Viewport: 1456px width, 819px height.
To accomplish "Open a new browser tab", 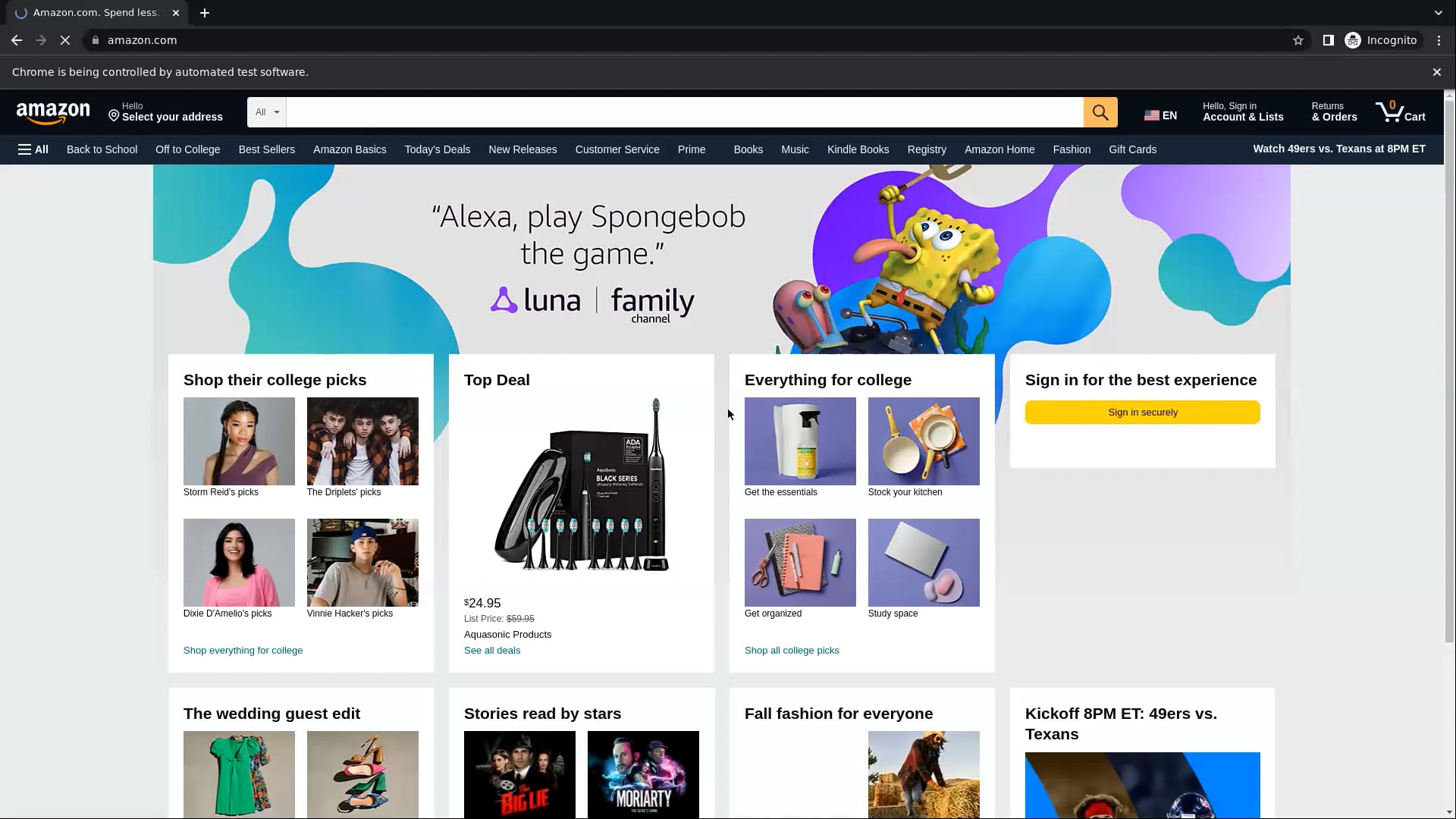I will [205, 13].
